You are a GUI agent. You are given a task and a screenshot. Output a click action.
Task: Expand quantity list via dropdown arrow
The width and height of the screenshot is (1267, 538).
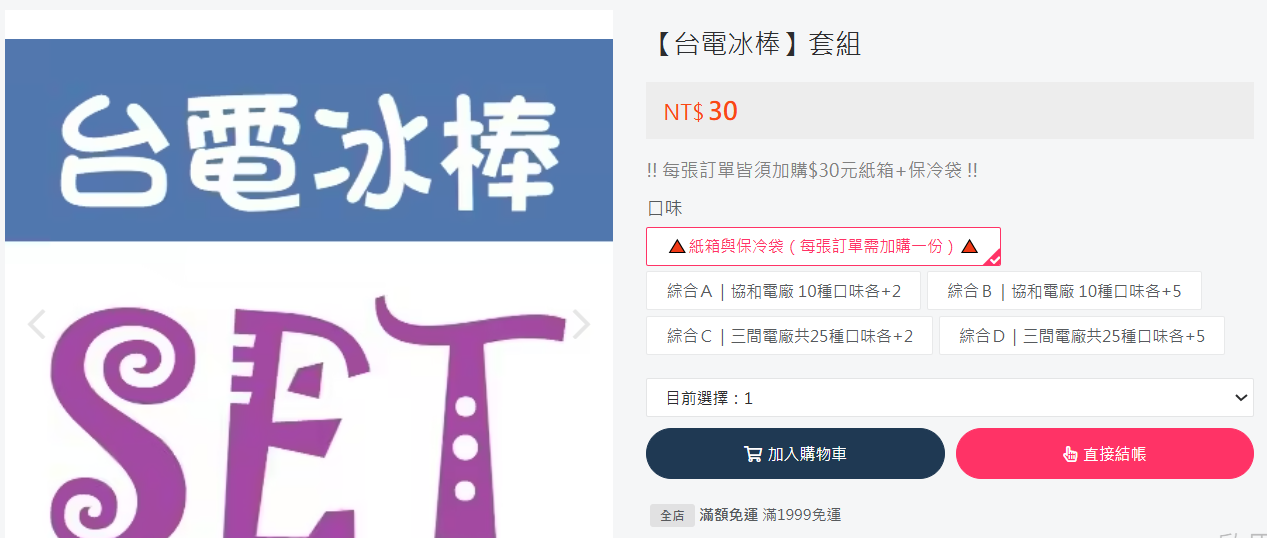(1241, 398)
